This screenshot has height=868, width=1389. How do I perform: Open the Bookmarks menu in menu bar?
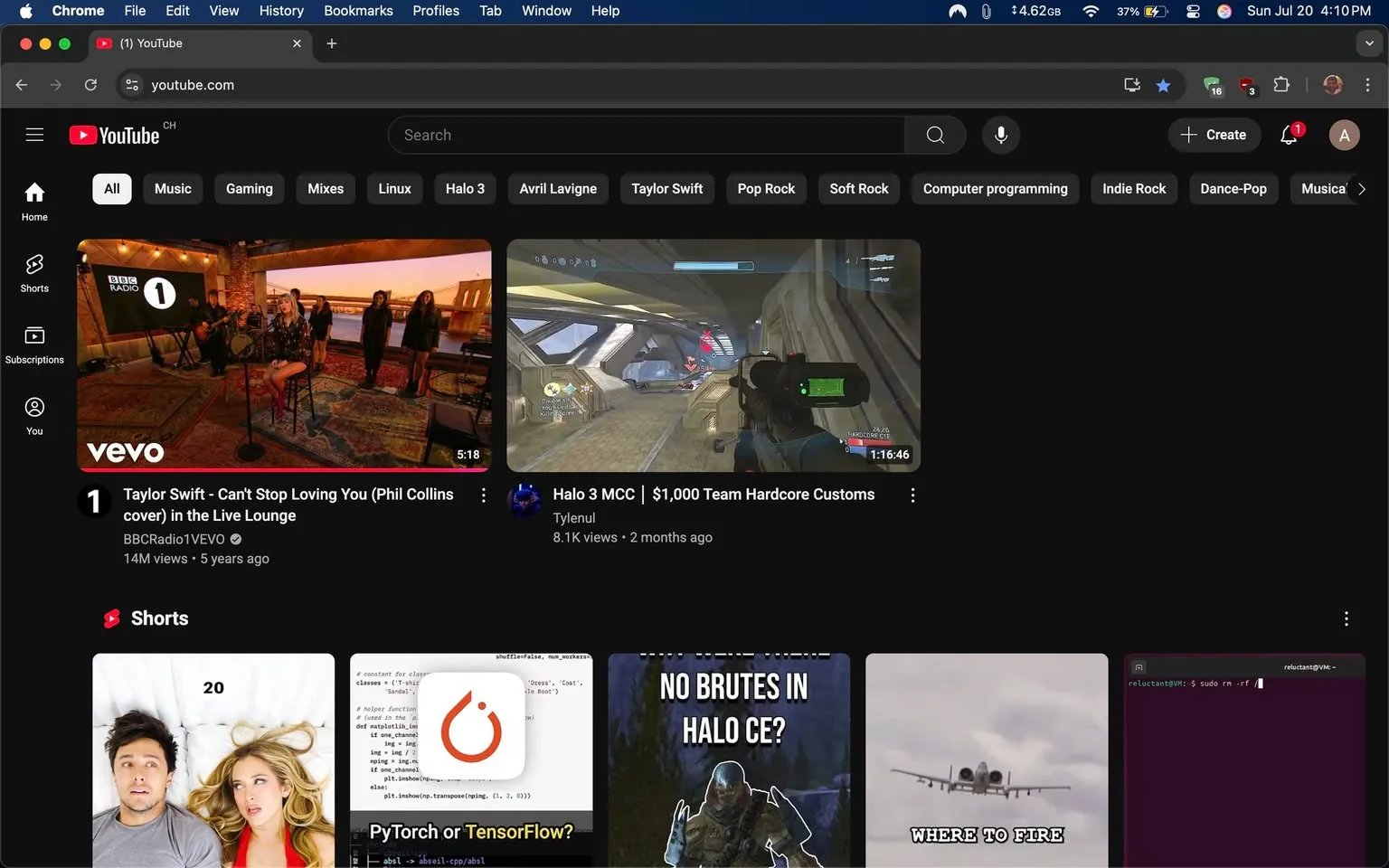click(358, 11)
